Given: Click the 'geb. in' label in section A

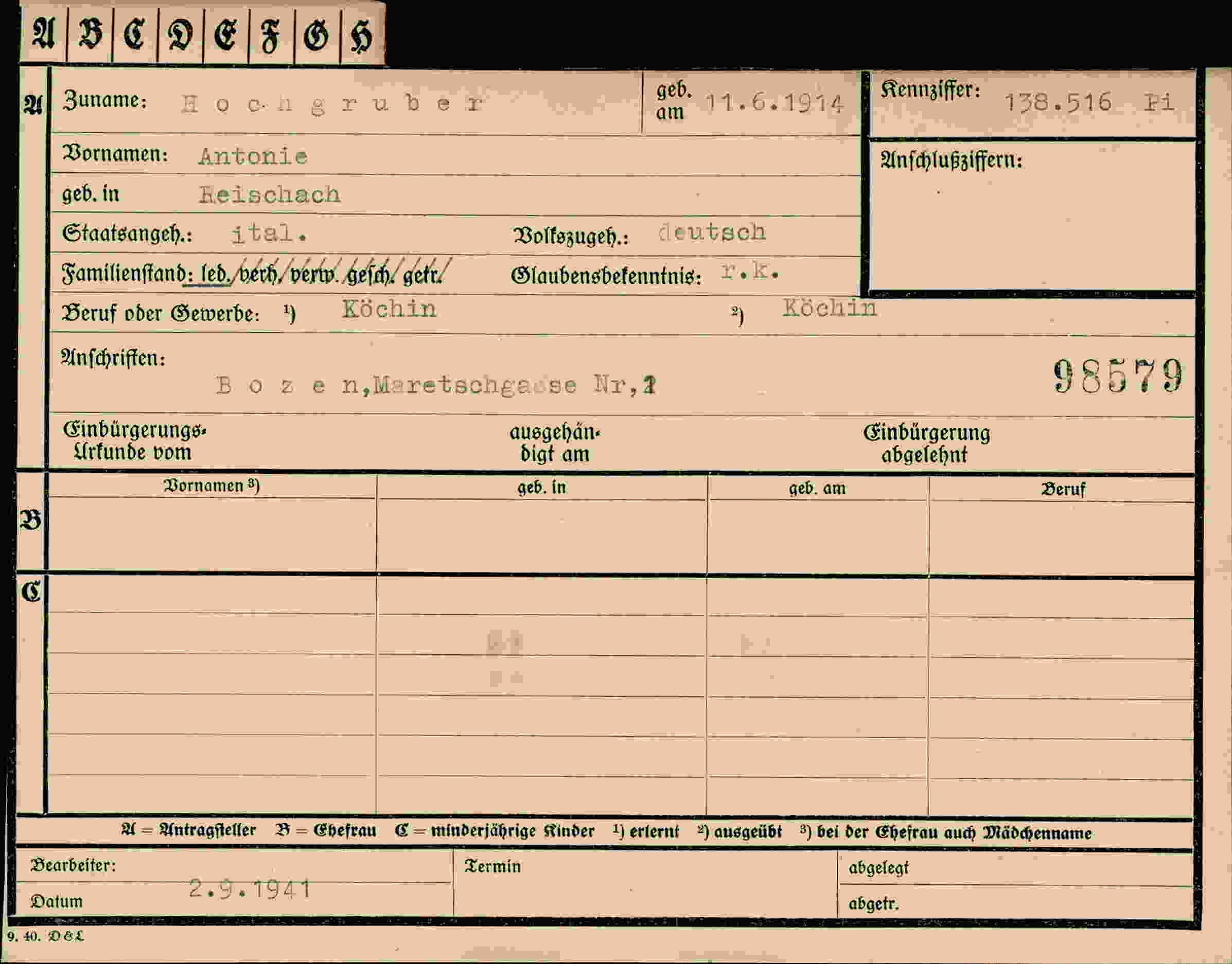Looking at the screenshot, I should (x=91, y=193).
